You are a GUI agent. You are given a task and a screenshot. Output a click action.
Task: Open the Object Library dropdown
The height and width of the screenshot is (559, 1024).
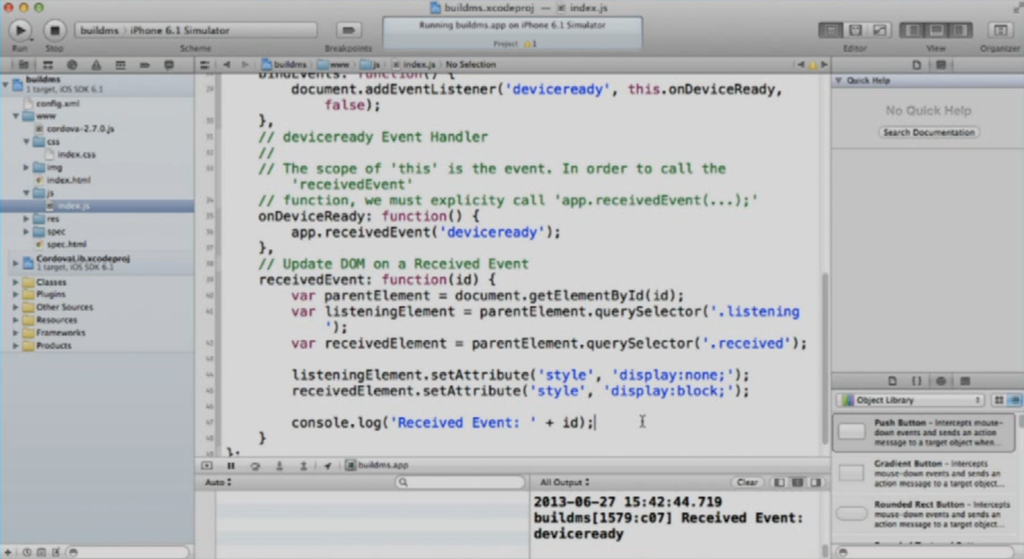(912, 400)
